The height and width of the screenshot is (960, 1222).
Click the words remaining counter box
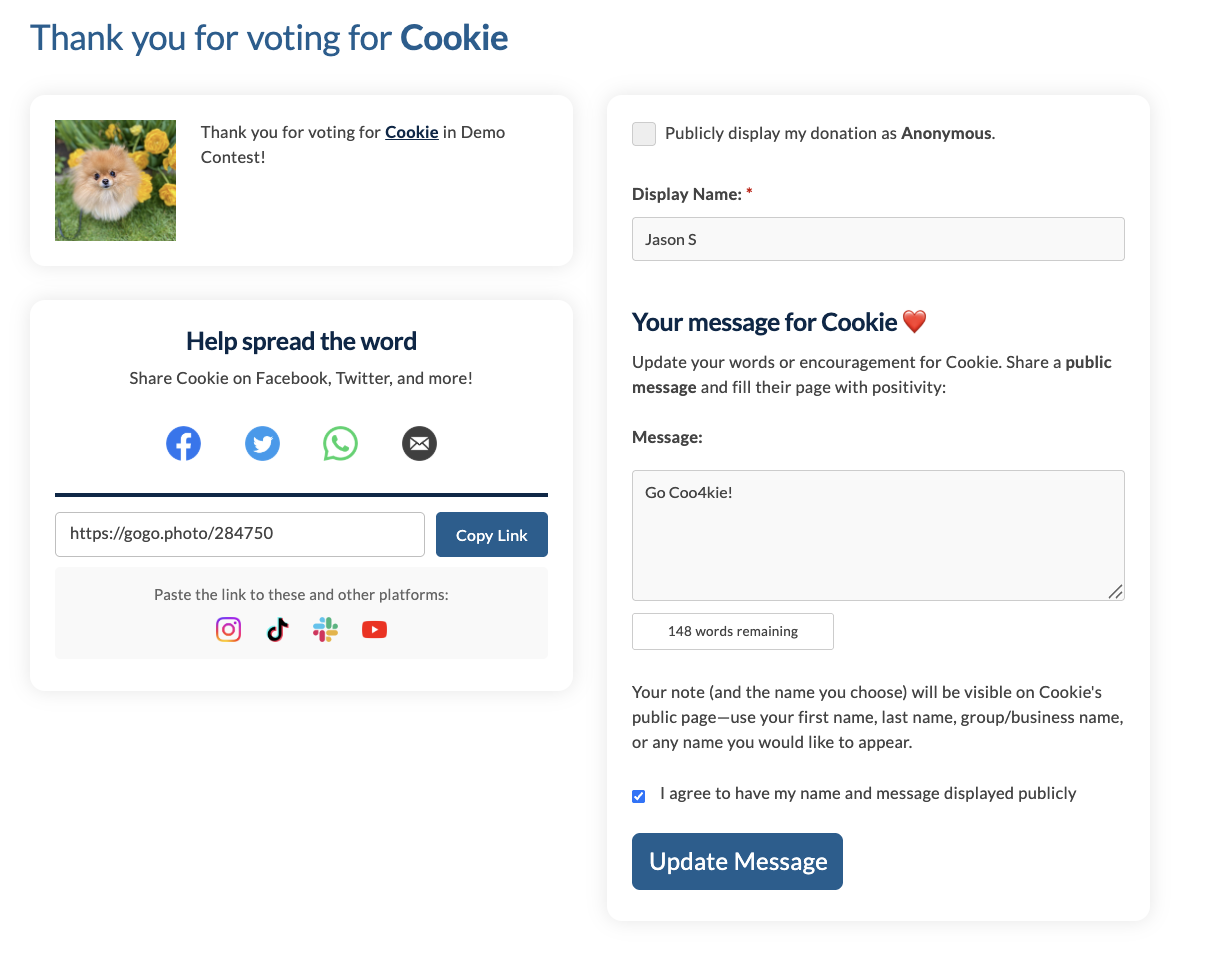pyautogui.click(x=733, y=631)
